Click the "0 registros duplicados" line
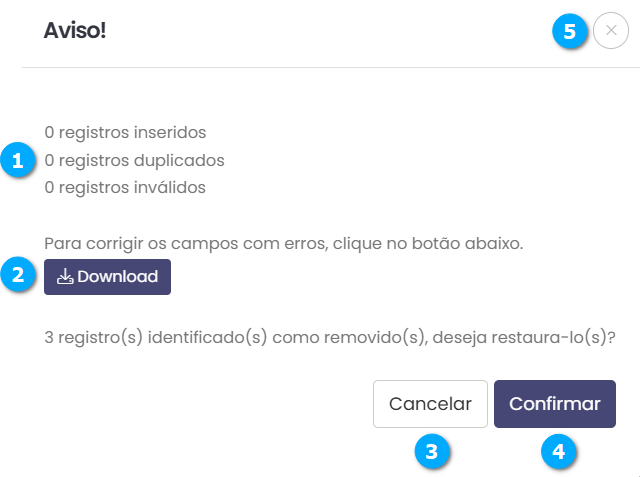 134,160
